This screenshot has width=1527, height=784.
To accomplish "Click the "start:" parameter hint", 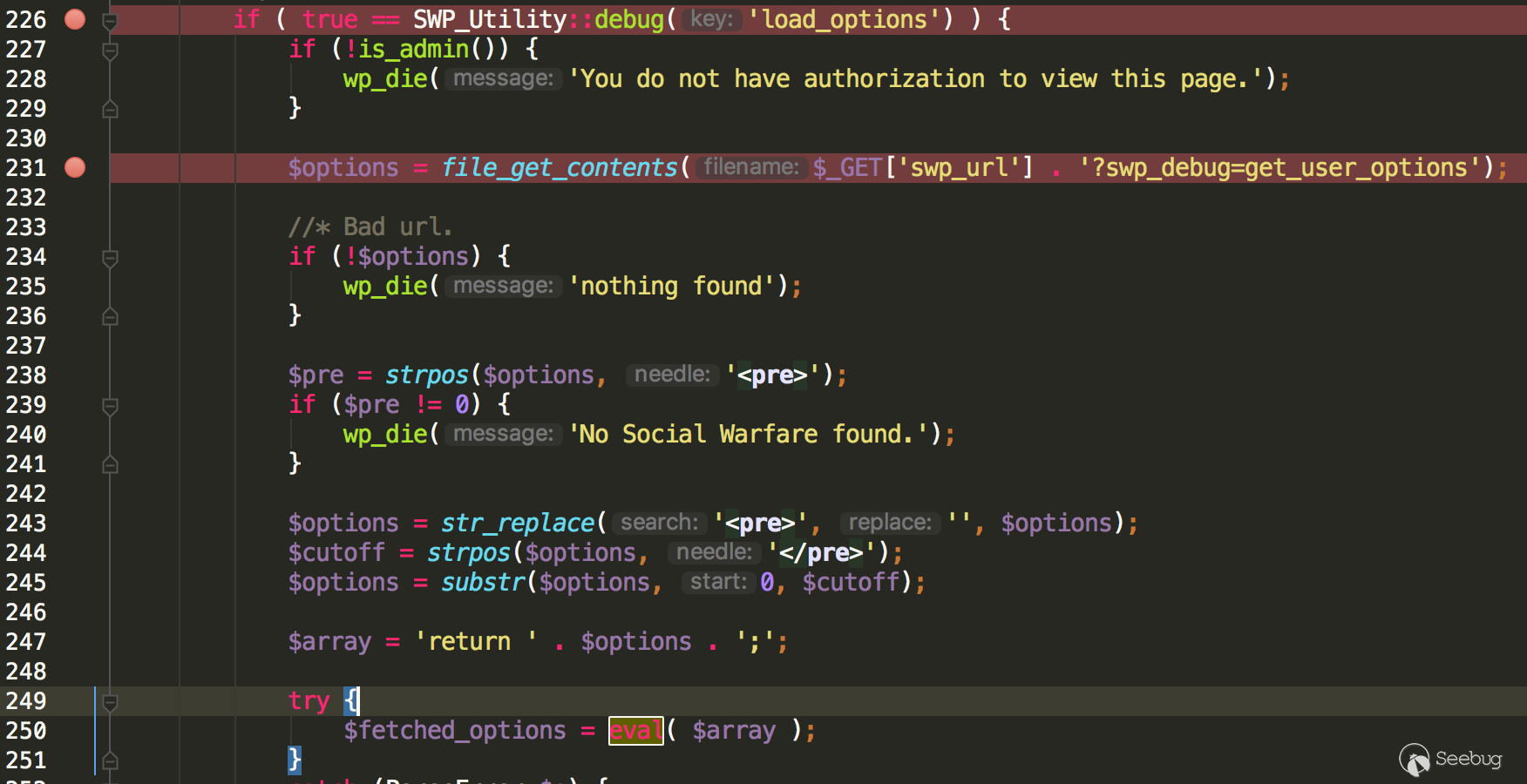I will (718, 582).
